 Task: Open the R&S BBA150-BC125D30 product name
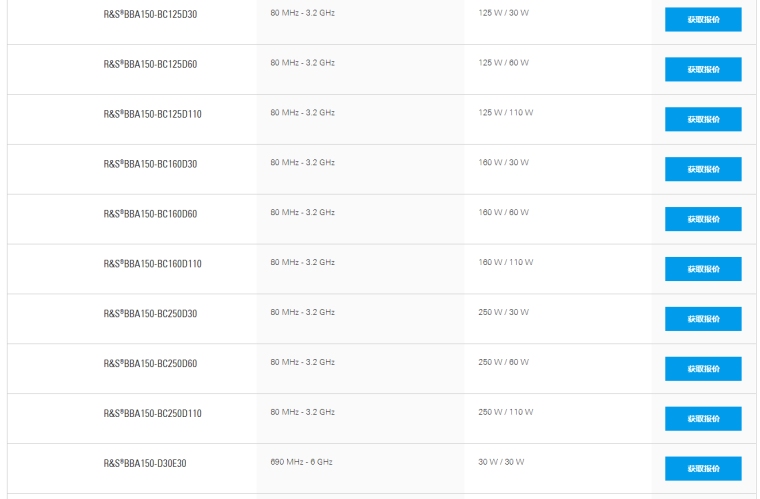150,14
